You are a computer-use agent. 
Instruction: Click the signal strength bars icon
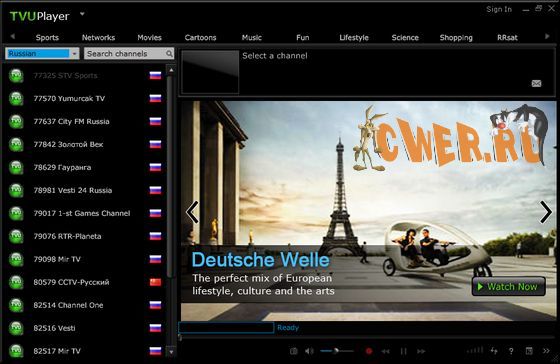coord(475,350)
